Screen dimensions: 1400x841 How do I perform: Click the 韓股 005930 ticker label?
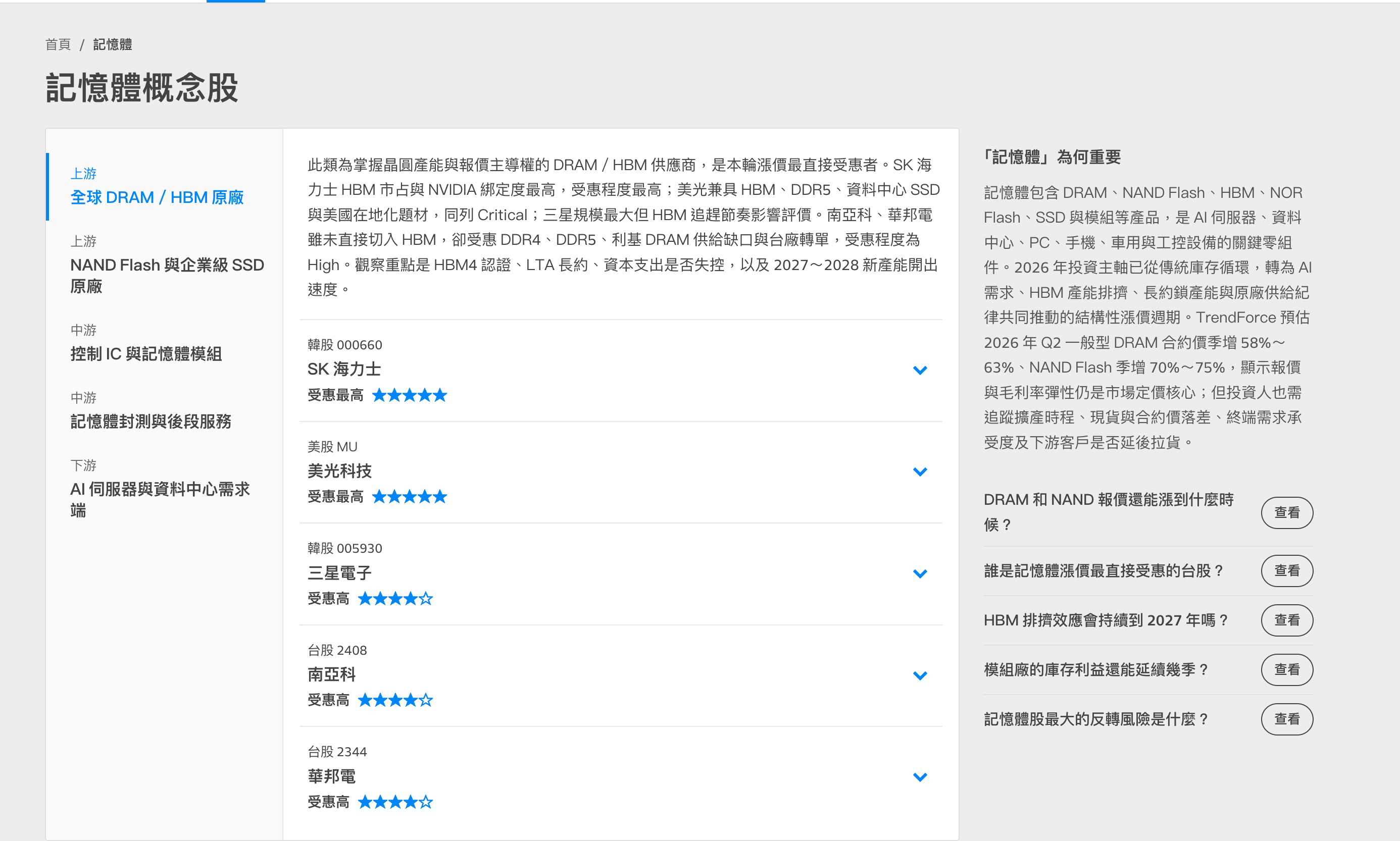click(344, 548)
